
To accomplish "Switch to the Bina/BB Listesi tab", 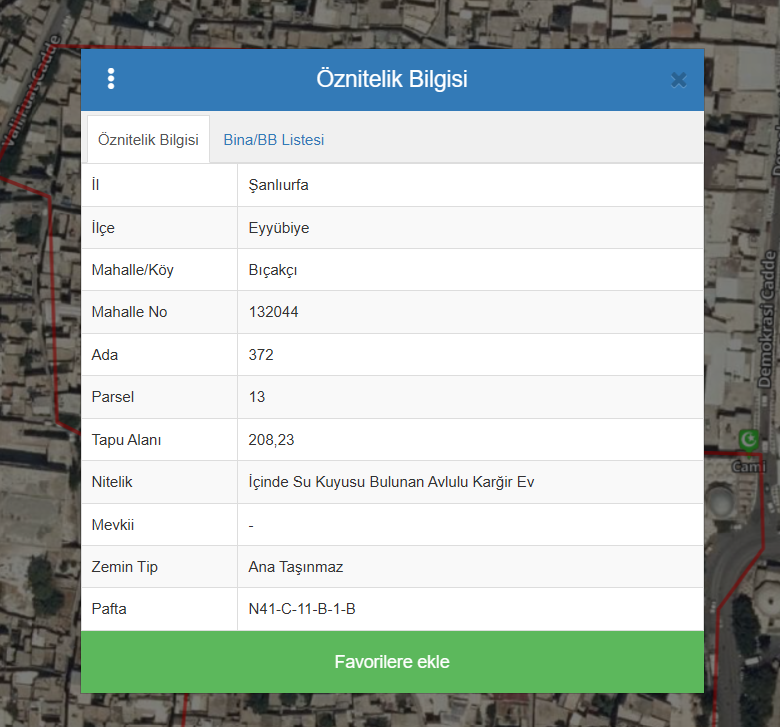I will pos(273,140).
